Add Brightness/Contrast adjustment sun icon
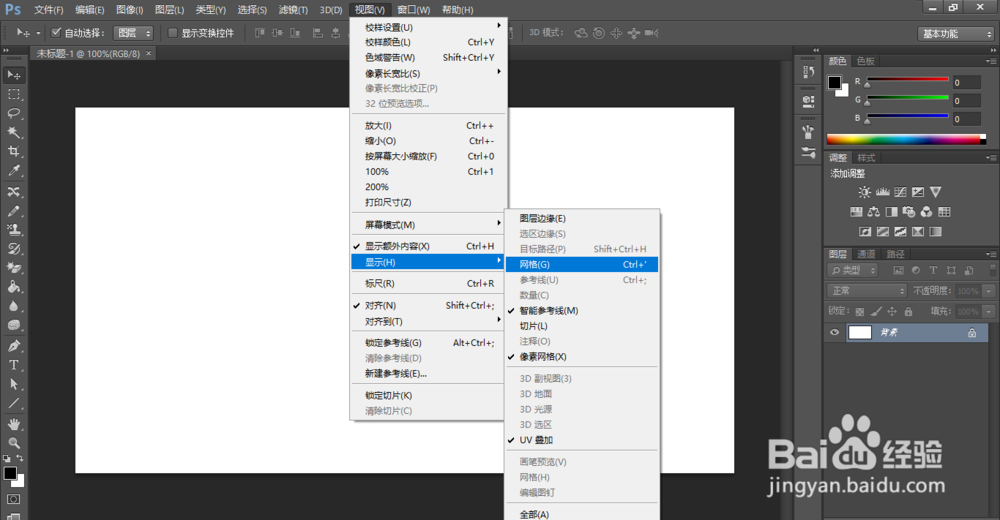1000x520 pixels. coord(864,192)
